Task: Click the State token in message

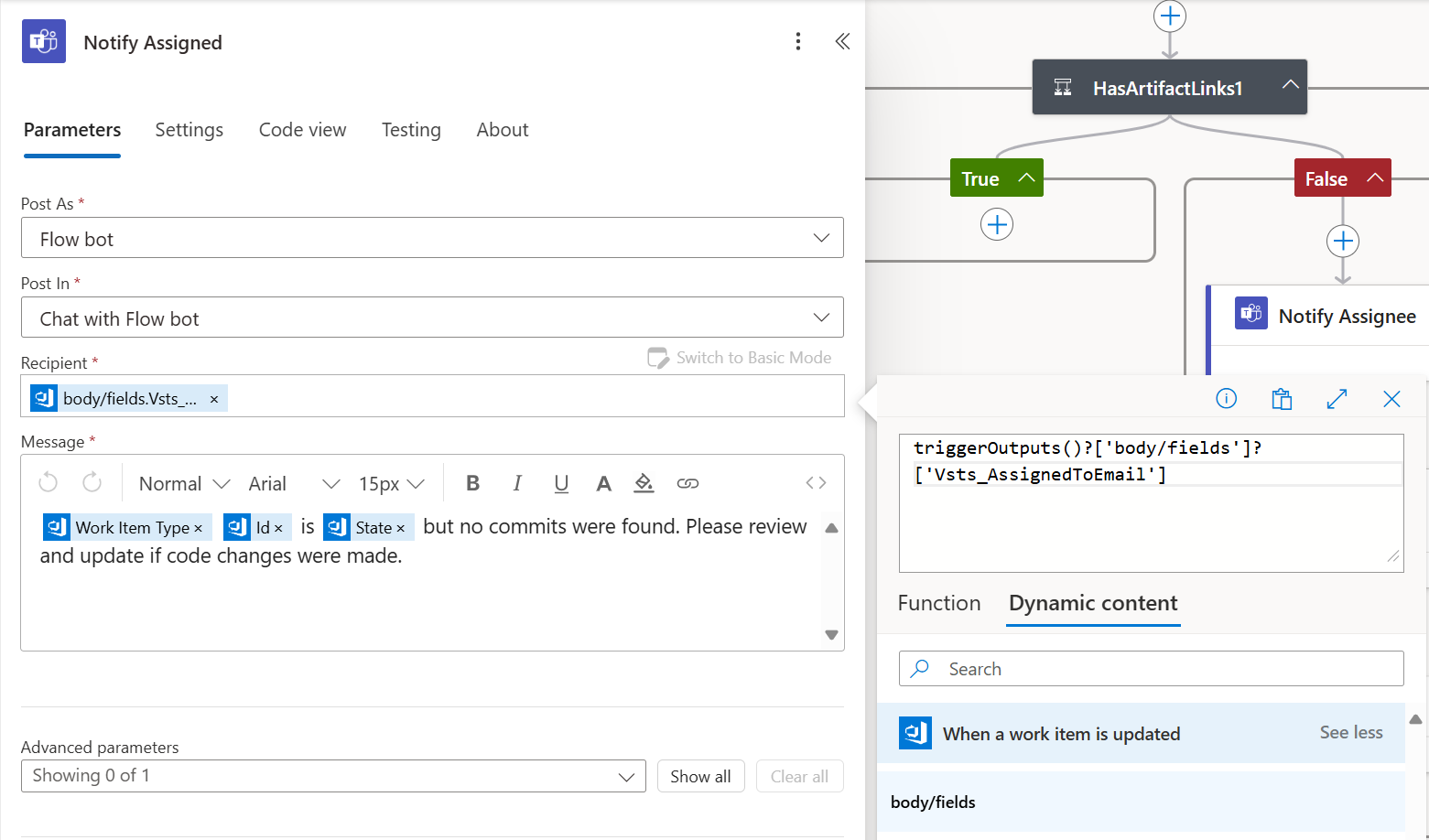Action: point(368,527)
